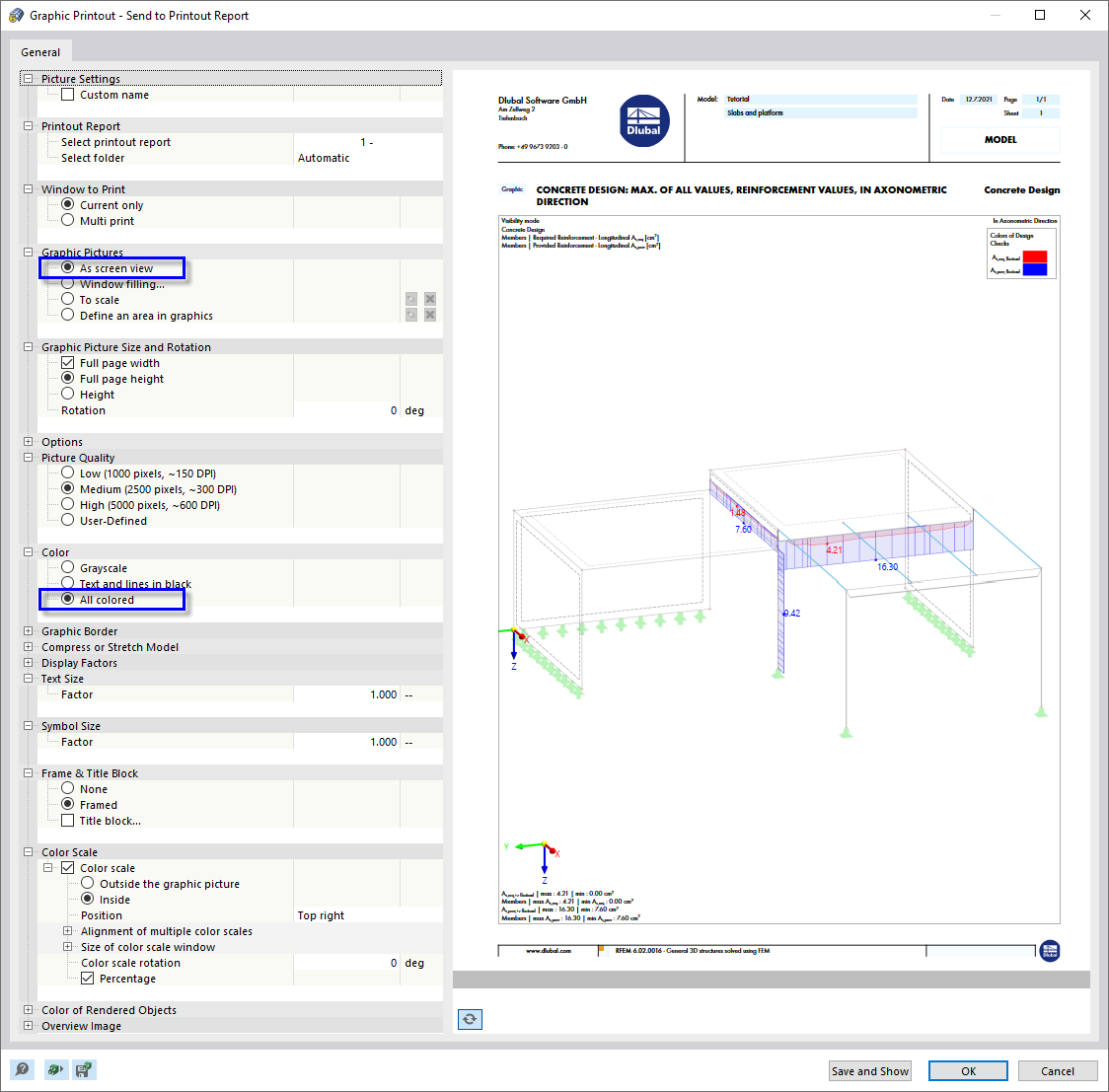Select Define an area in graphics
Screen dimensions: 1109x1092
coord(68,315)
